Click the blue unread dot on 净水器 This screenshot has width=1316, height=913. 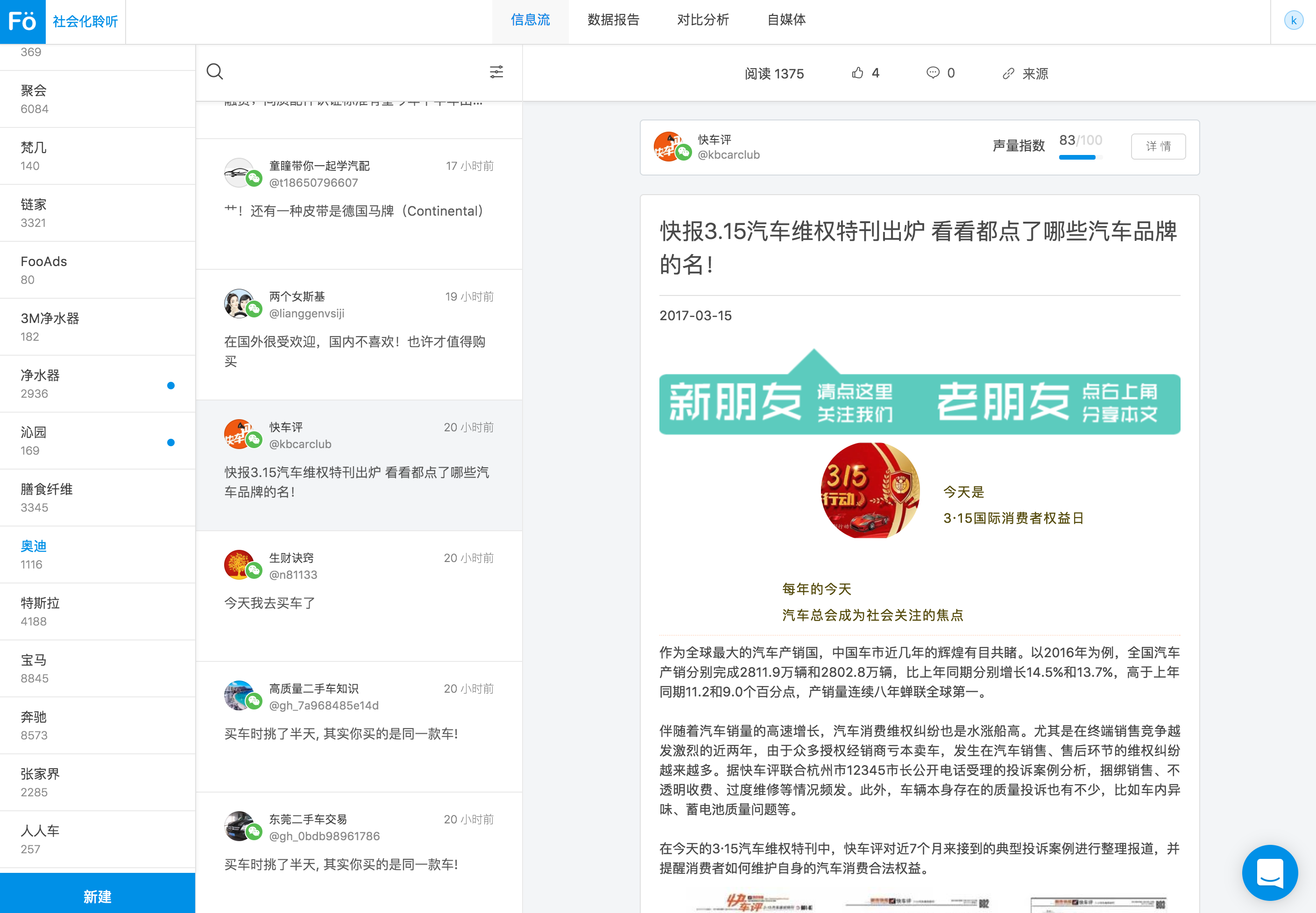click(170, 385)
